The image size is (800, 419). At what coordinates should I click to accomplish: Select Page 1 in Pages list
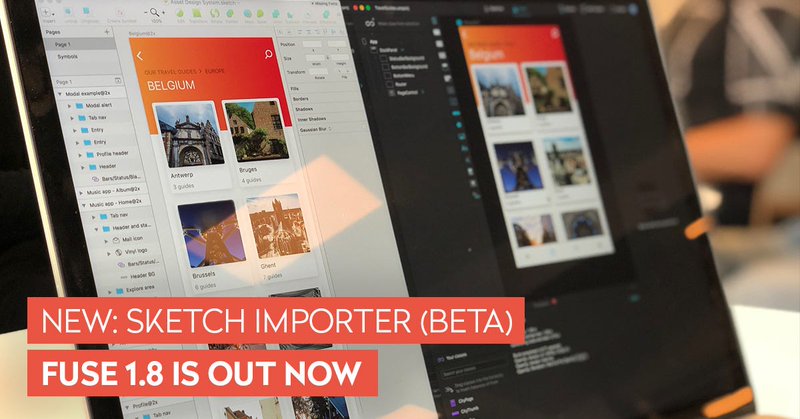point(81,44)
